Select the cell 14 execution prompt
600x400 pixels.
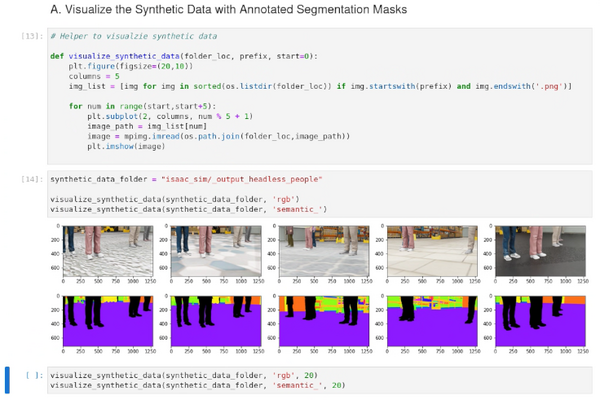coord(31,178)
